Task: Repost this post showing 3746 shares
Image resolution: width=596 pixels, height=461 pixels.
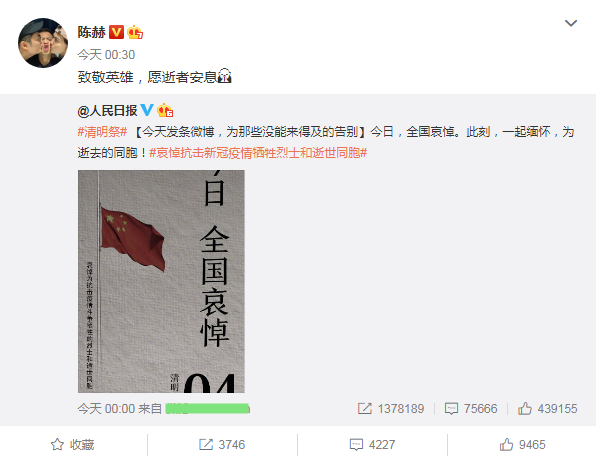Action: [x=222, y=445]
